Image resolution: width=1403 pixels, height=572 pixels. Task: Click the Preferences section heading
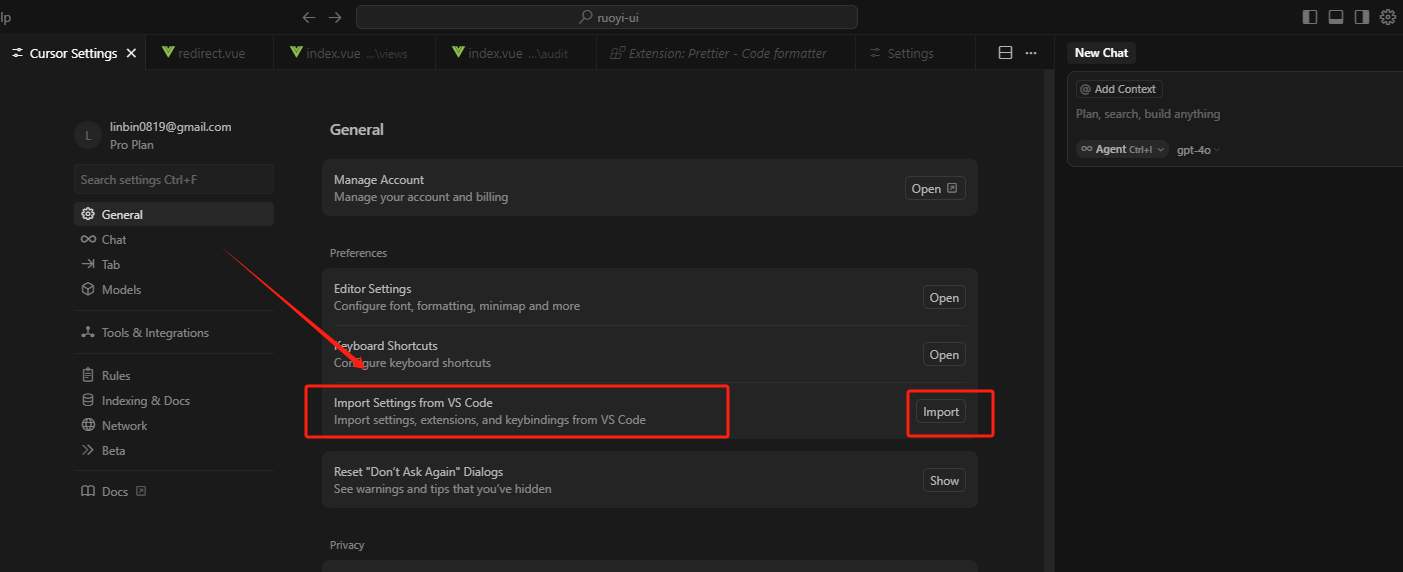pyautogui.click(x=358, y=253)
